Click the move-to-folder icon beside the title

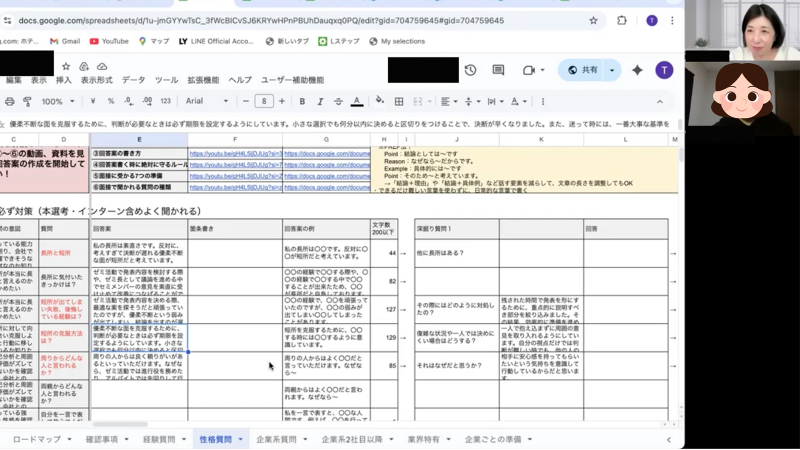tap(84, 66)
